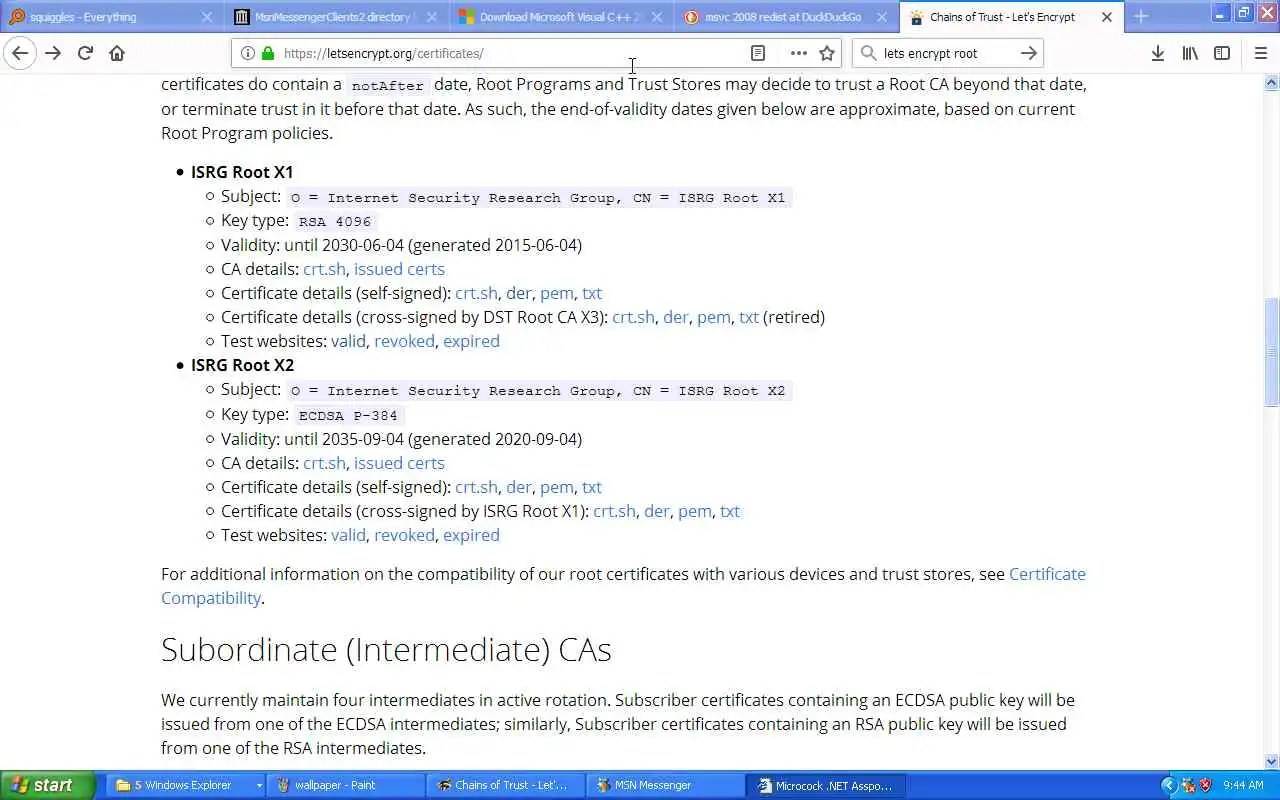Switch to wallpaper - Paint taskbar window
1280x800 pixels.
click(347, 785)
